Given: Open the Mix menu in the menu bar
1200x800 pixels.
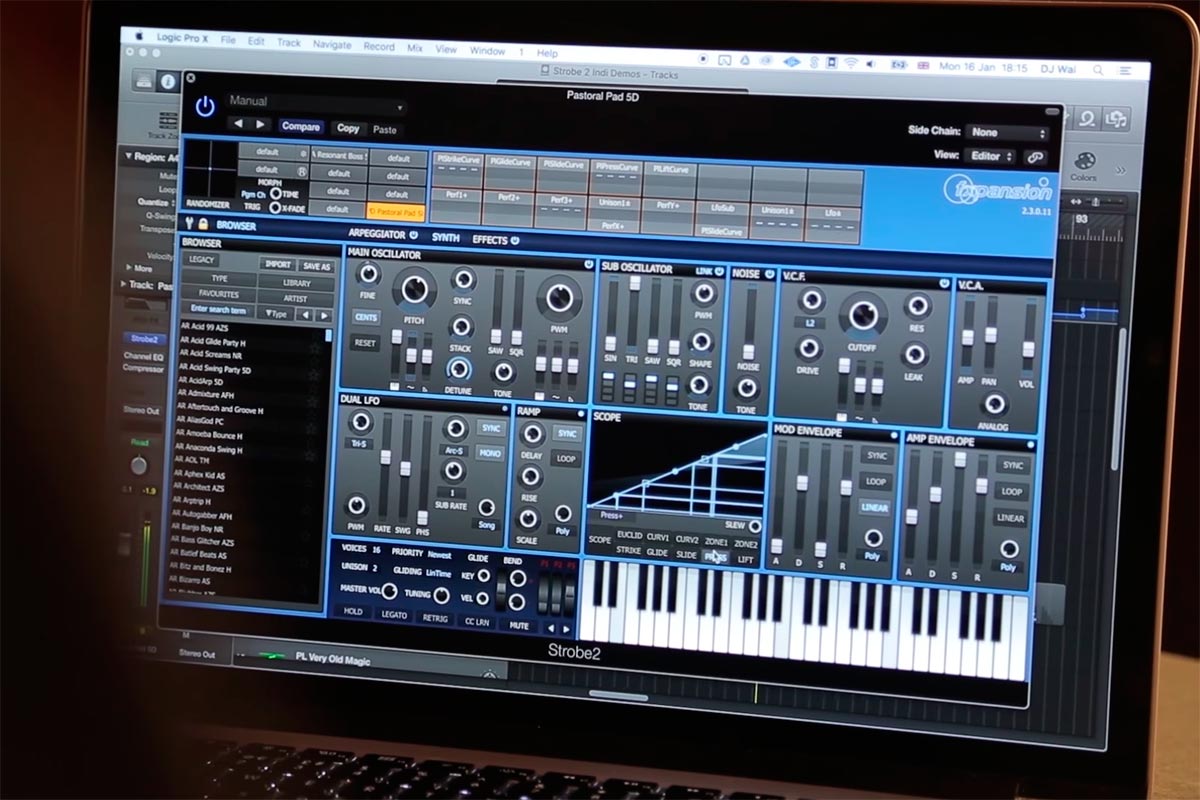Looking at the screenshot, I should coord(415,47).
